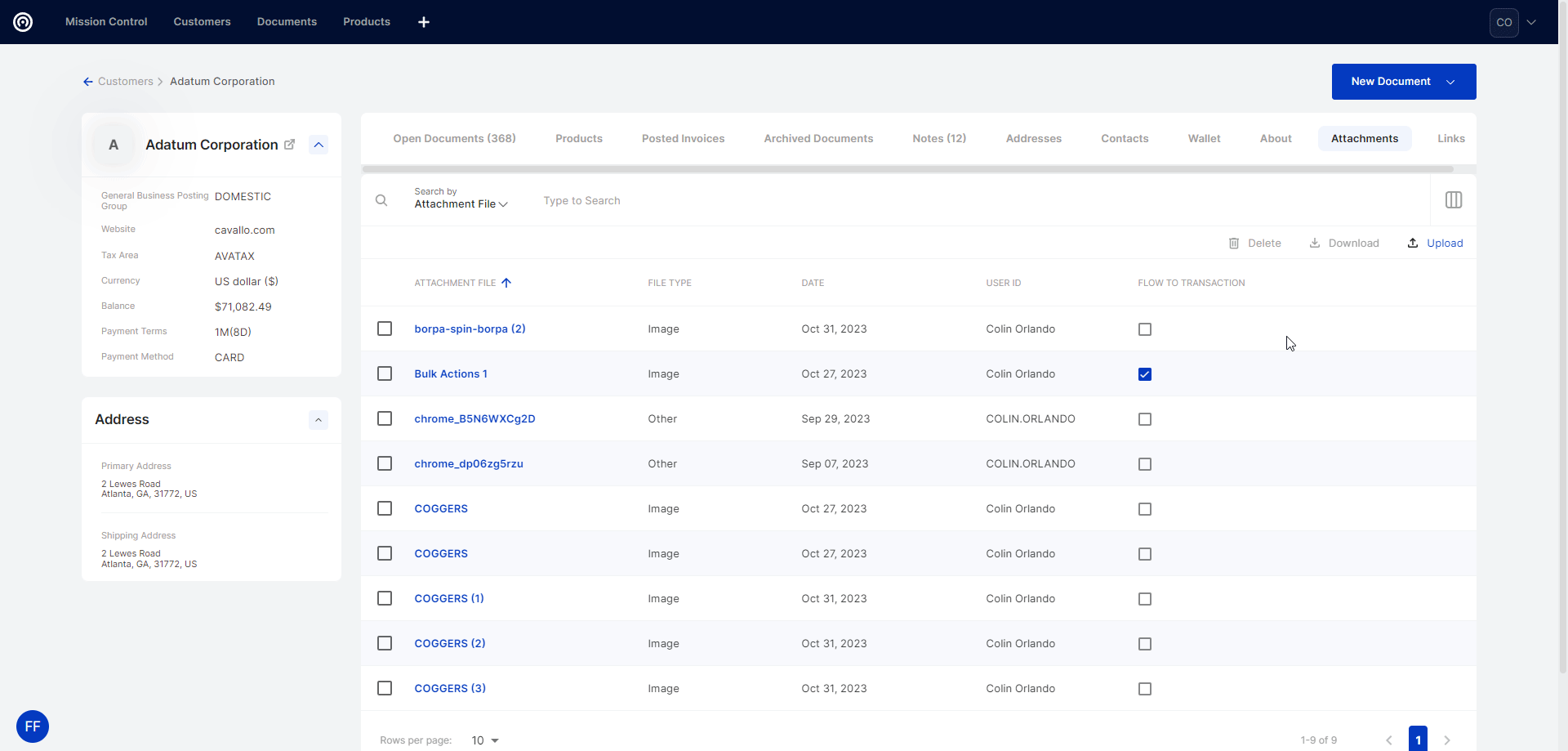Open the column chooser icon

[x=1453, y=200]
